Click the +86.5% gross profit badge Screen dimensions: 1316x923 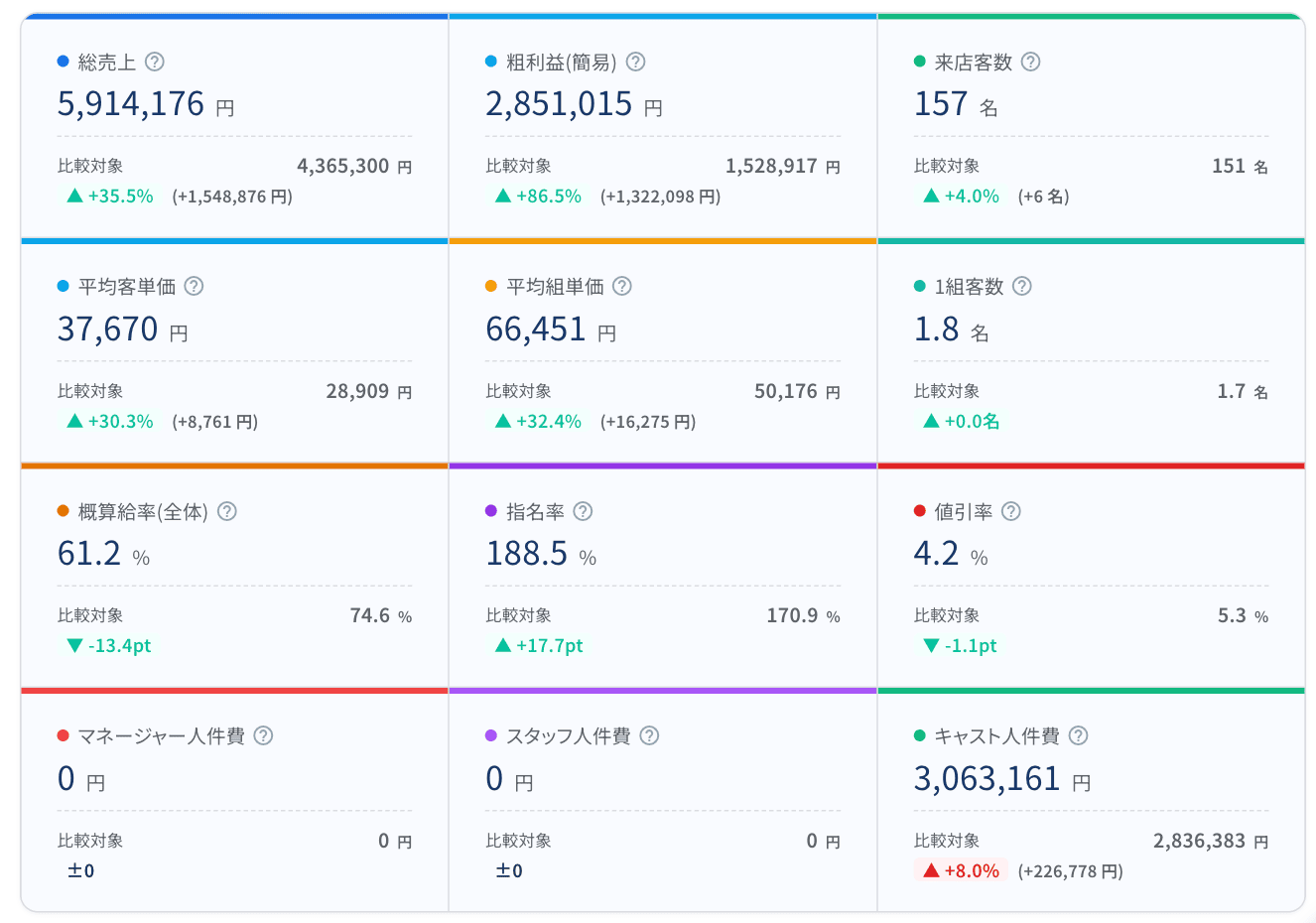pyautogui.click(x=538, y=197)
